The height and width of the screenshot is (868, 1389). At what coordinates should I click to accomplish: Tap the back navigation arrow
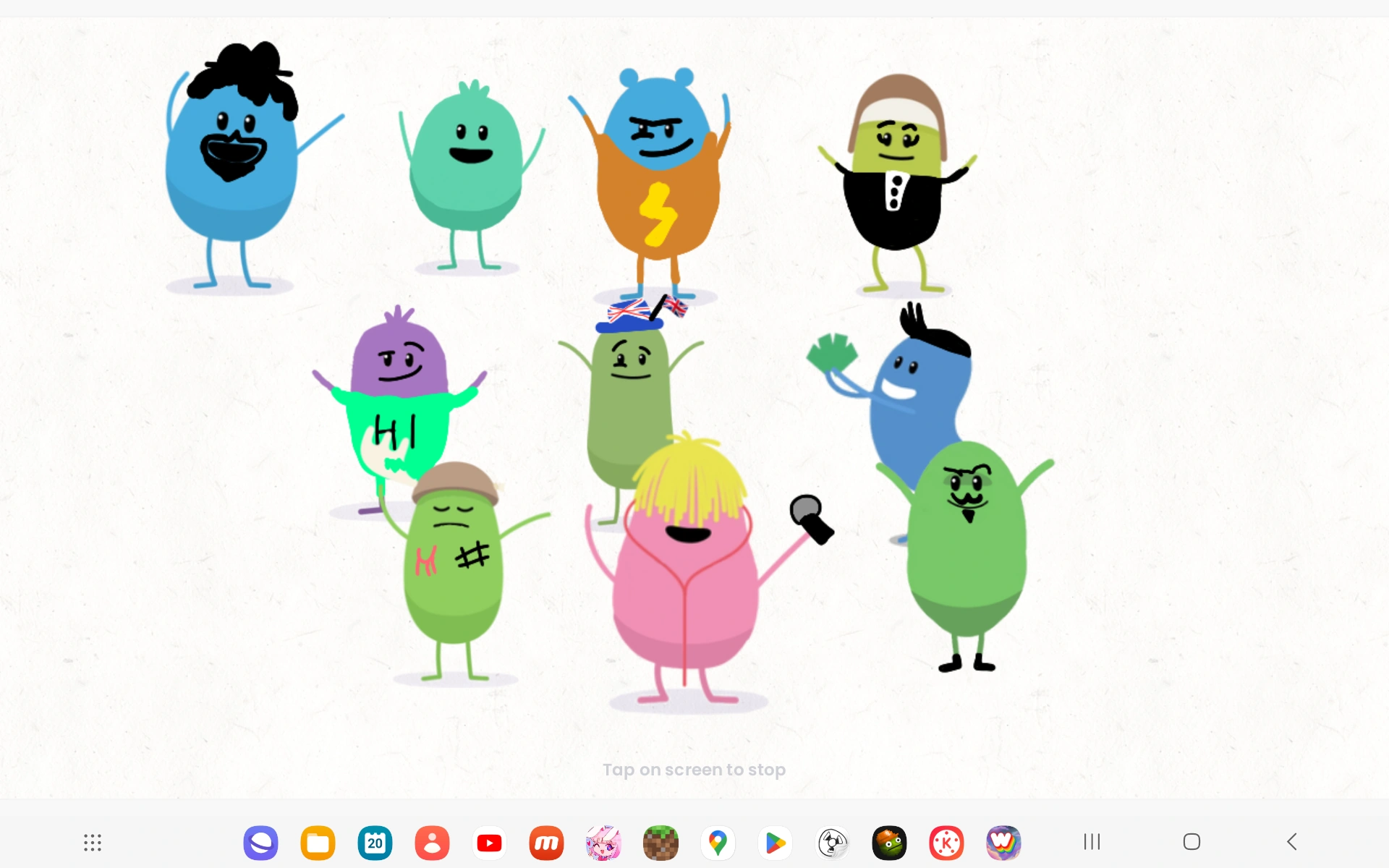click(x=1292, y=841)
